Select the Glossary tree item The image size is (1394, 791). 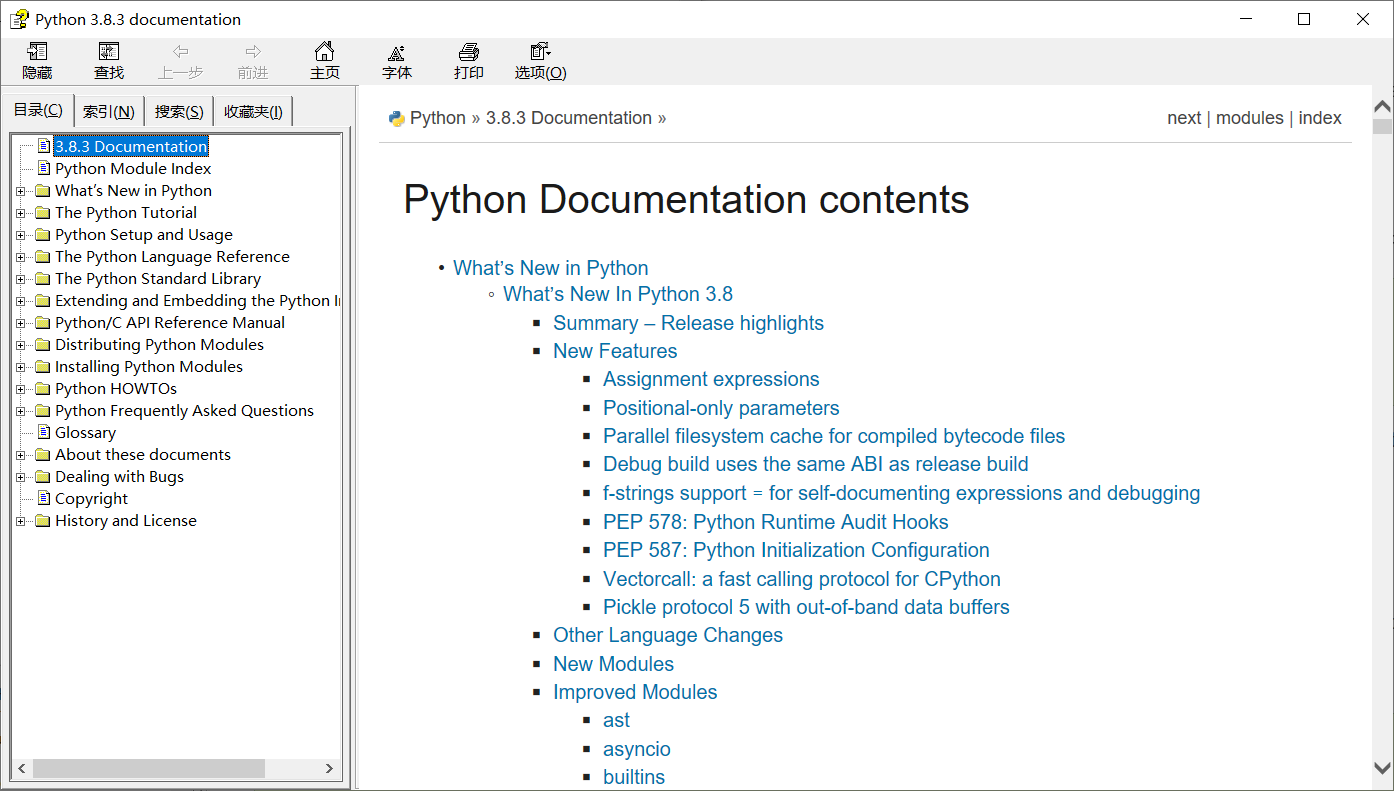click(85, 432)
